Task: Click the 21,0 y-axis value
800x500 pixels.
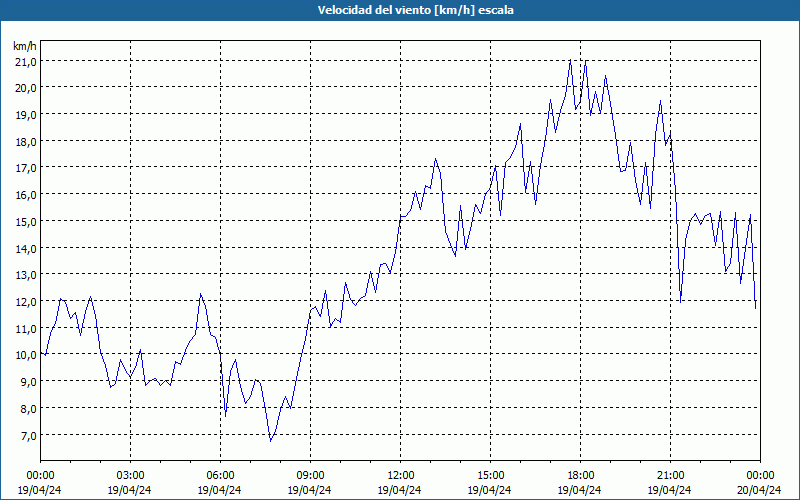Action: click(x=27, y=62)
